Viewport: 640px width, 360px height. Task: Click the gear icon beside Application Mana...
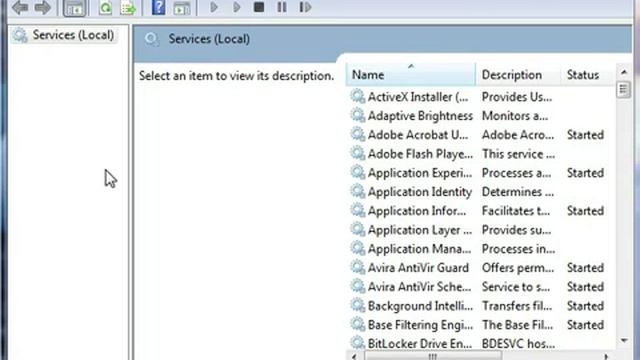point(358,248)
